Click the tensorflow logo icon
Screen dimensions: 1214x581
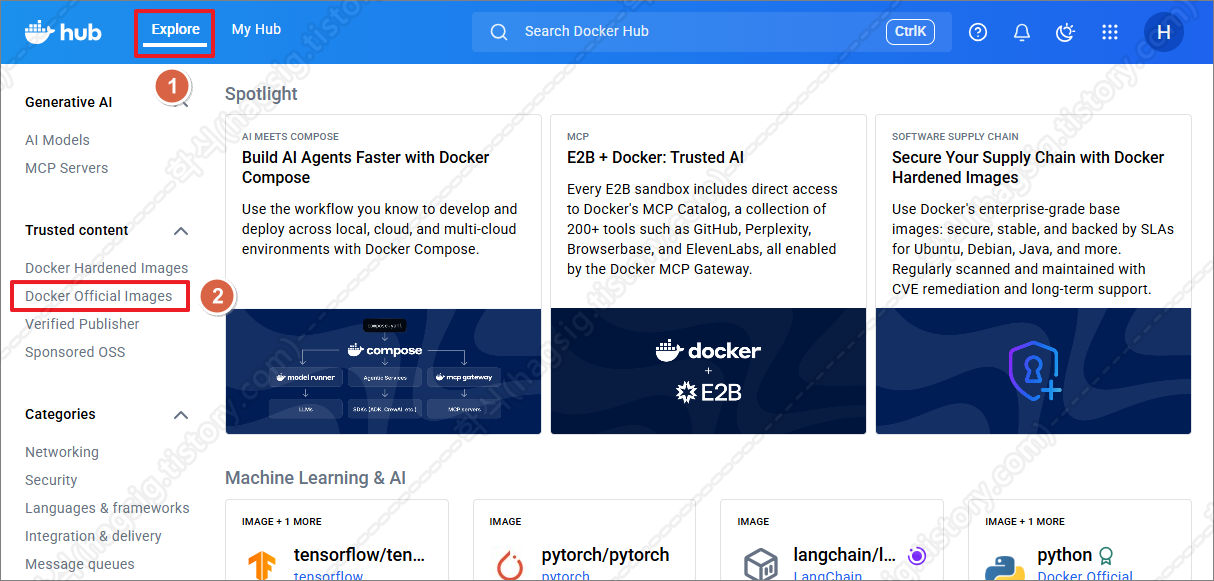264,565
